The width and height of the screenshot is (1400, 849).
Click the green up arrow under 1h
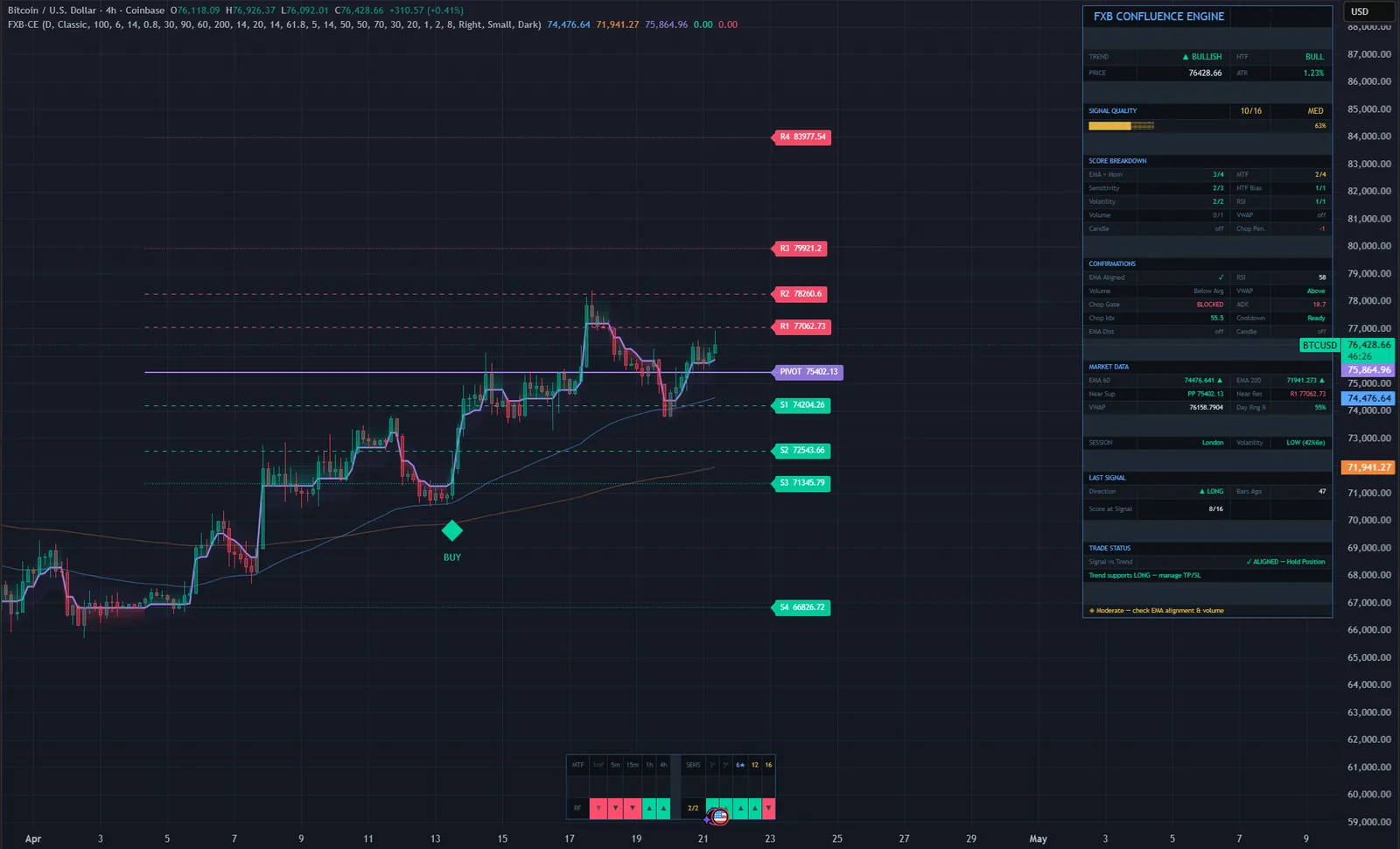649,808
